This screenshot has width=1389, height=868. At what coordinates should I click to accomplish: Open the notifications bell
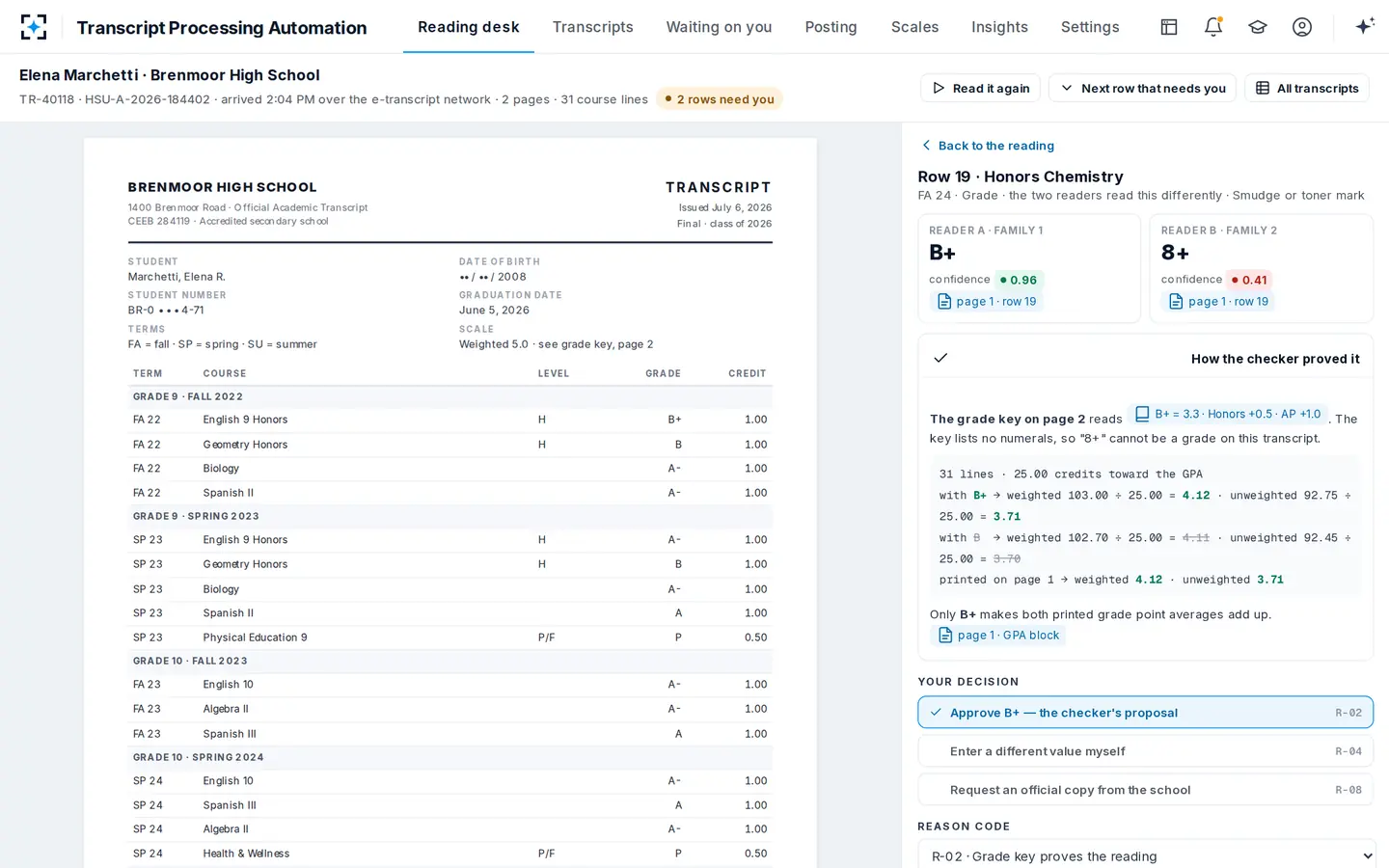coord(1213,27)
